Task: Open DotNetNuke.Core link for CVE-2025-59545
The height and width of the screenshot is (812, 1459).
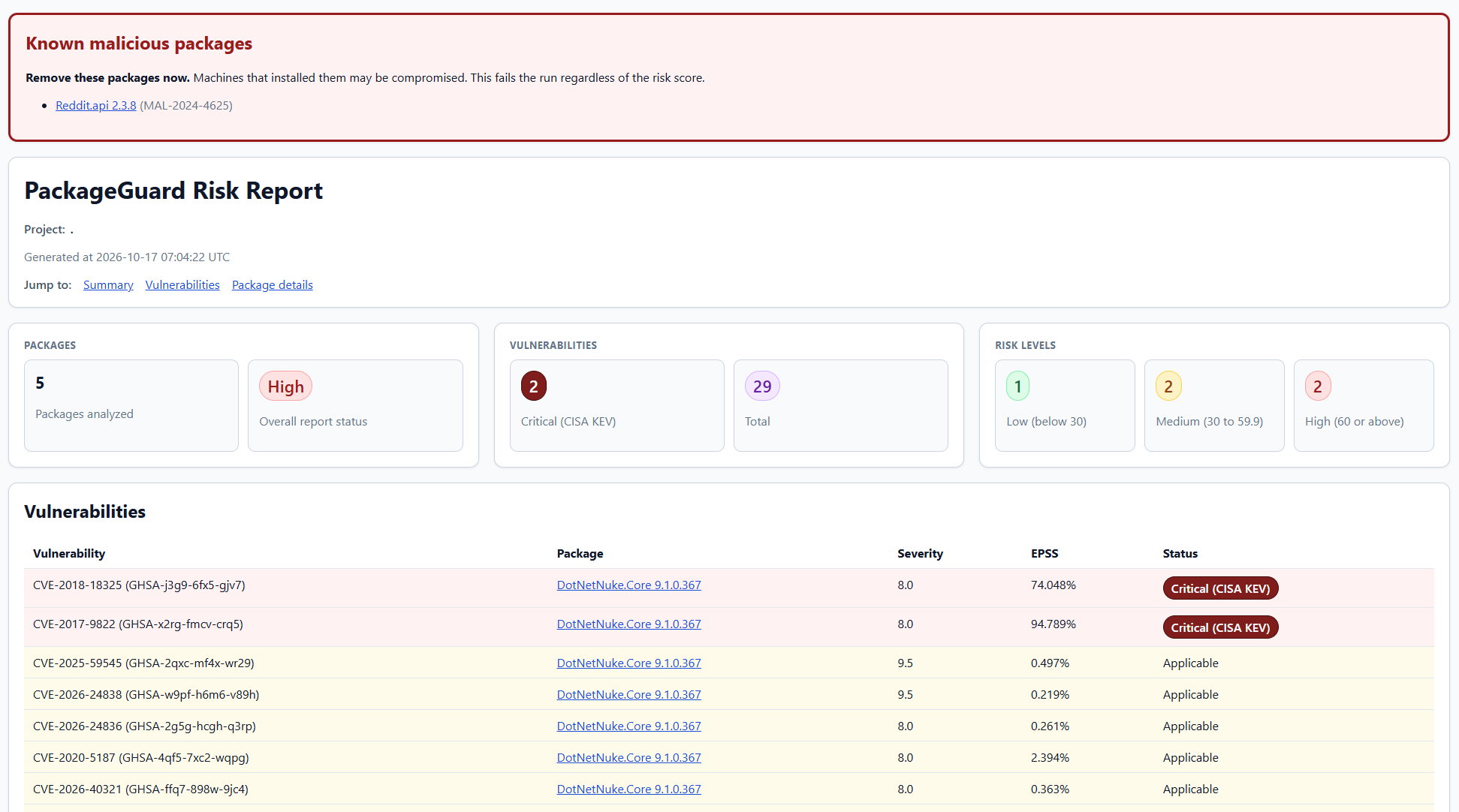Action: tap(629, 663)
